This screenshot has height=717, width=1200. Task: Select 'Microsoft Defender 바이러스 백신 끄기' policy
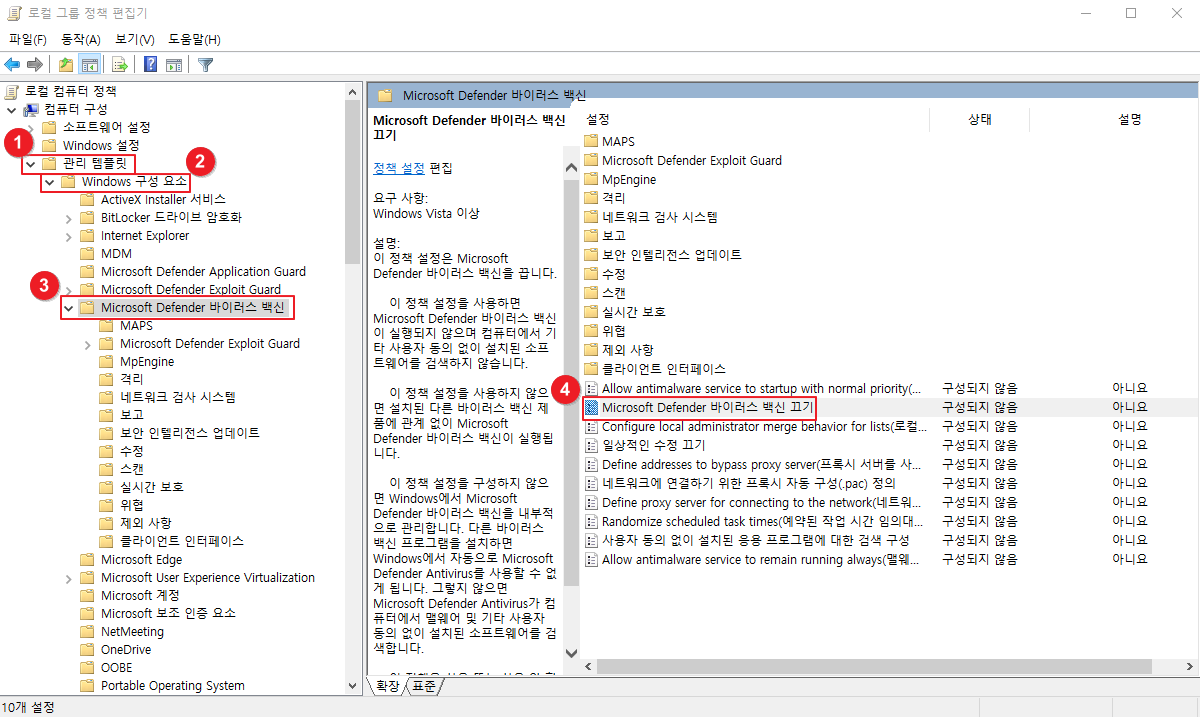pyautogui.click(x=708, y=407)
